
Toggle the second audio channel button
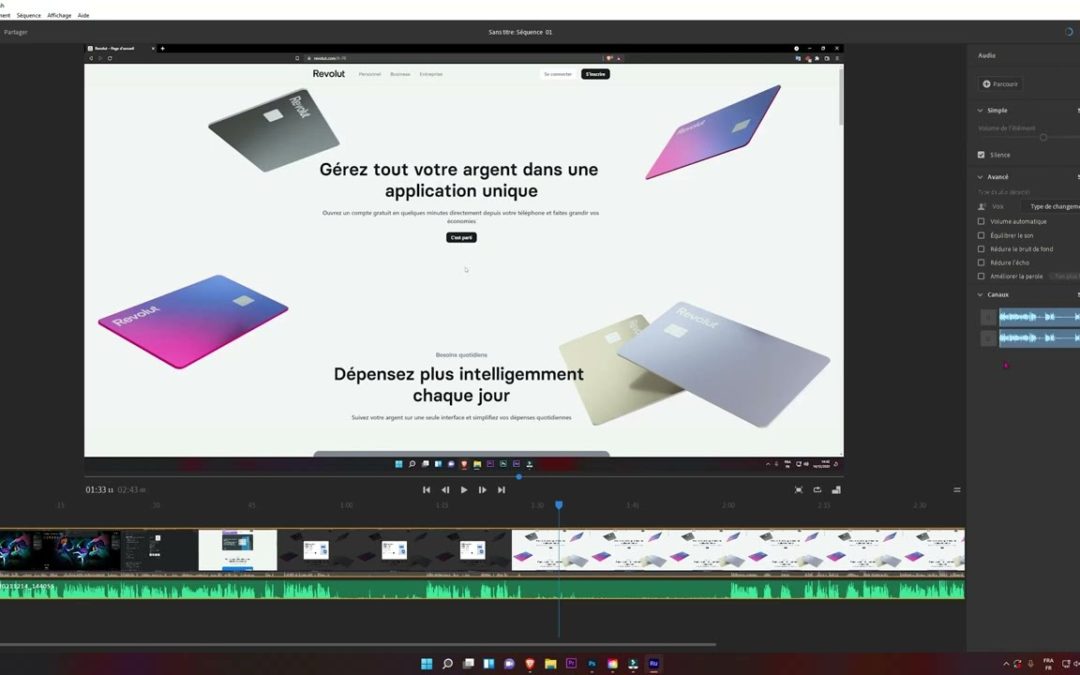click(x=988, y=338)
